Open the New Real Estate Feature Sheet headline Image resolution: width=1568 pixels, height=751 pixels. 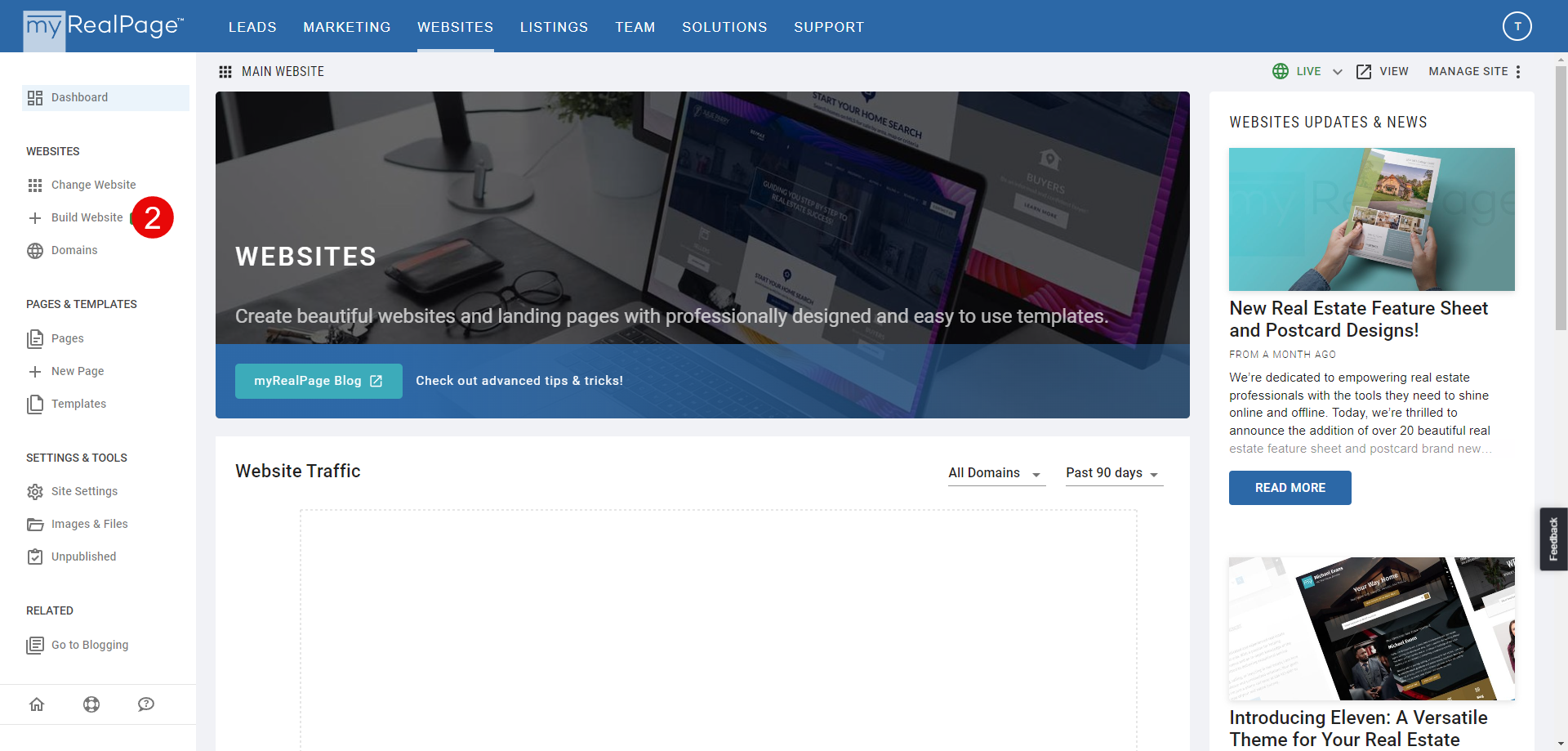pyautogui.click(x=1359, y=320)
